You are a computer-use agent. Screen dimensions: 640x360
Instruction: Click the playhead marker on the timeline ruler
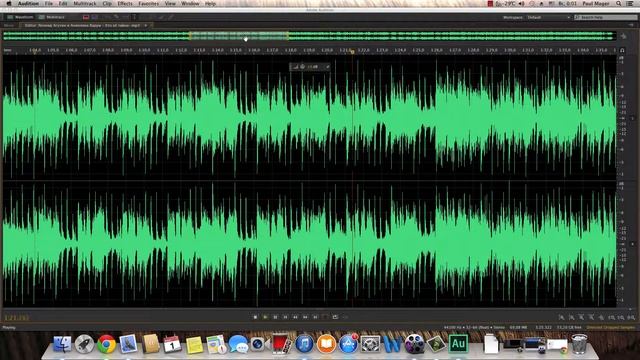[352, 51]
